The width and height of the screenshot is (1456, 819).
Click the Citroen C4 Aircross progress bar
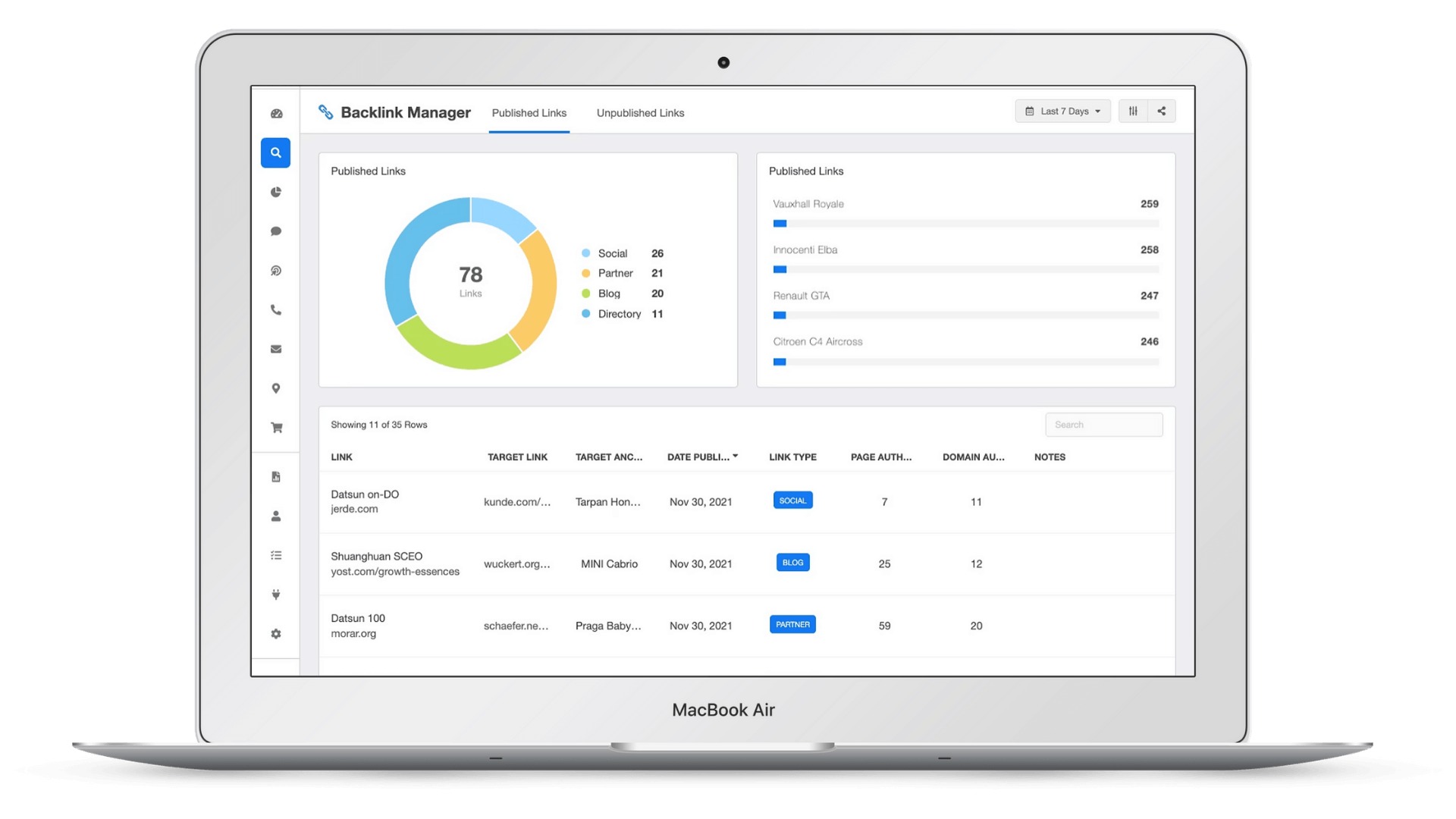[966, 362]
